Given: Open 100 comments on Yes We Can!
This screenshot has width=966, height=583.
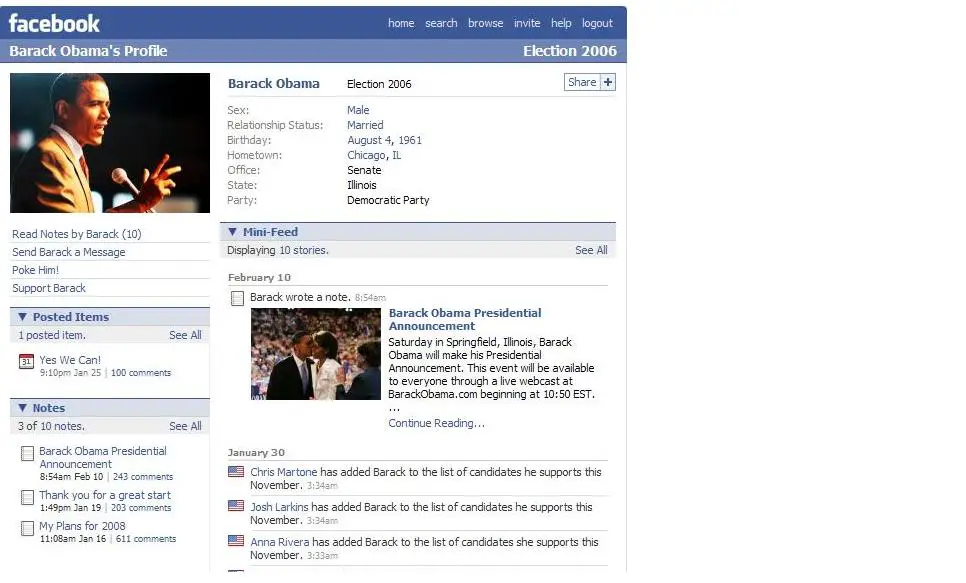Looking at the screenshot, I should [141, 373].
